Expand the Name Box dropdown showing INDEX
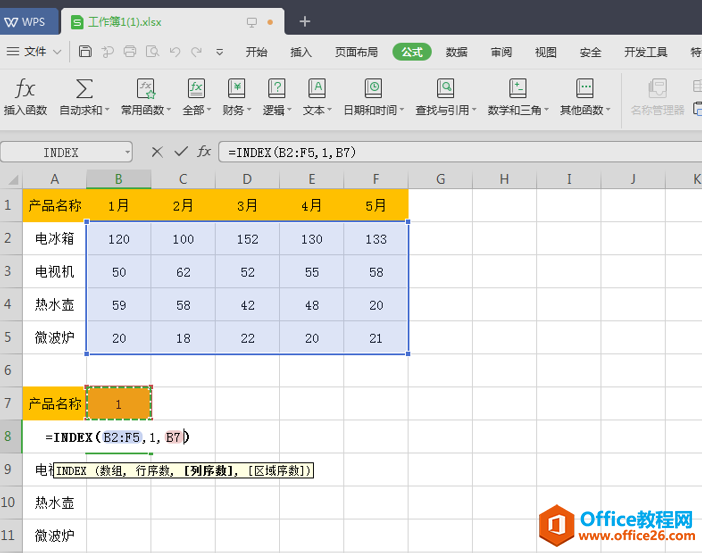The image size is (702, 553). point(127,152)
